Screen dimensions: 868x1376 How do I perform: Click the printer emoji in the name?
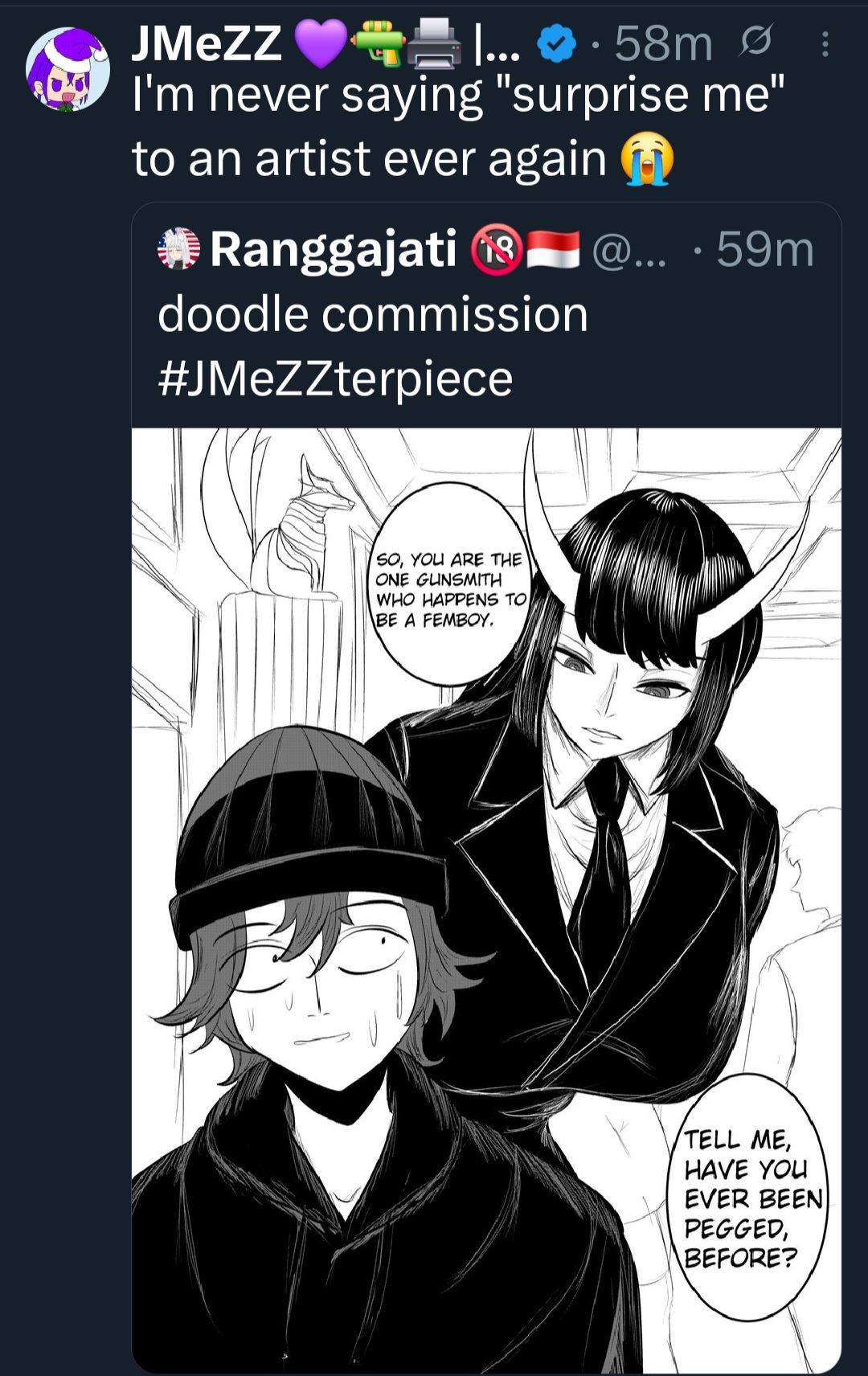(434, 43)
